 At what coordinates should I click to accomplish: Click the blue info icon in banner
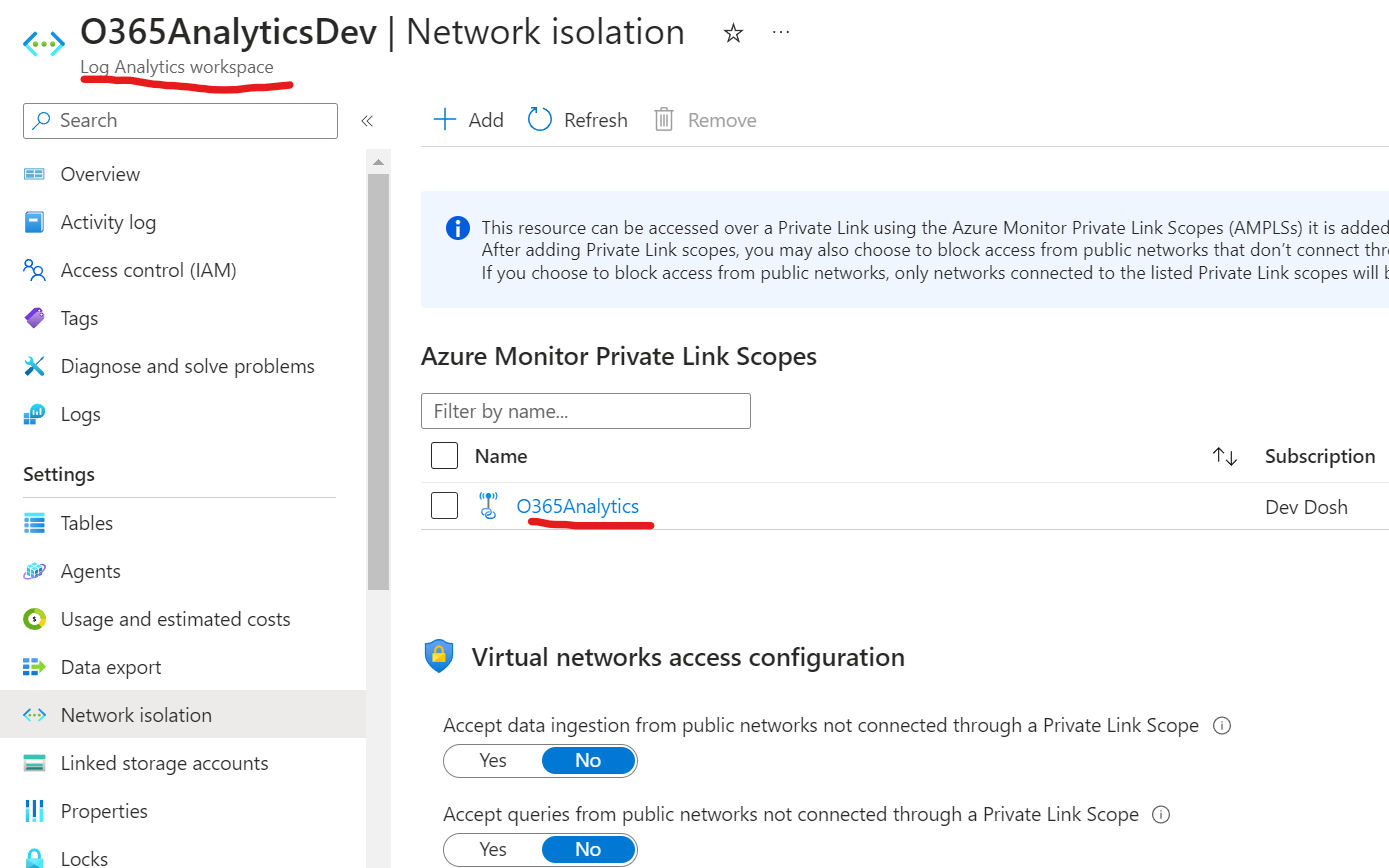[458, 228]
